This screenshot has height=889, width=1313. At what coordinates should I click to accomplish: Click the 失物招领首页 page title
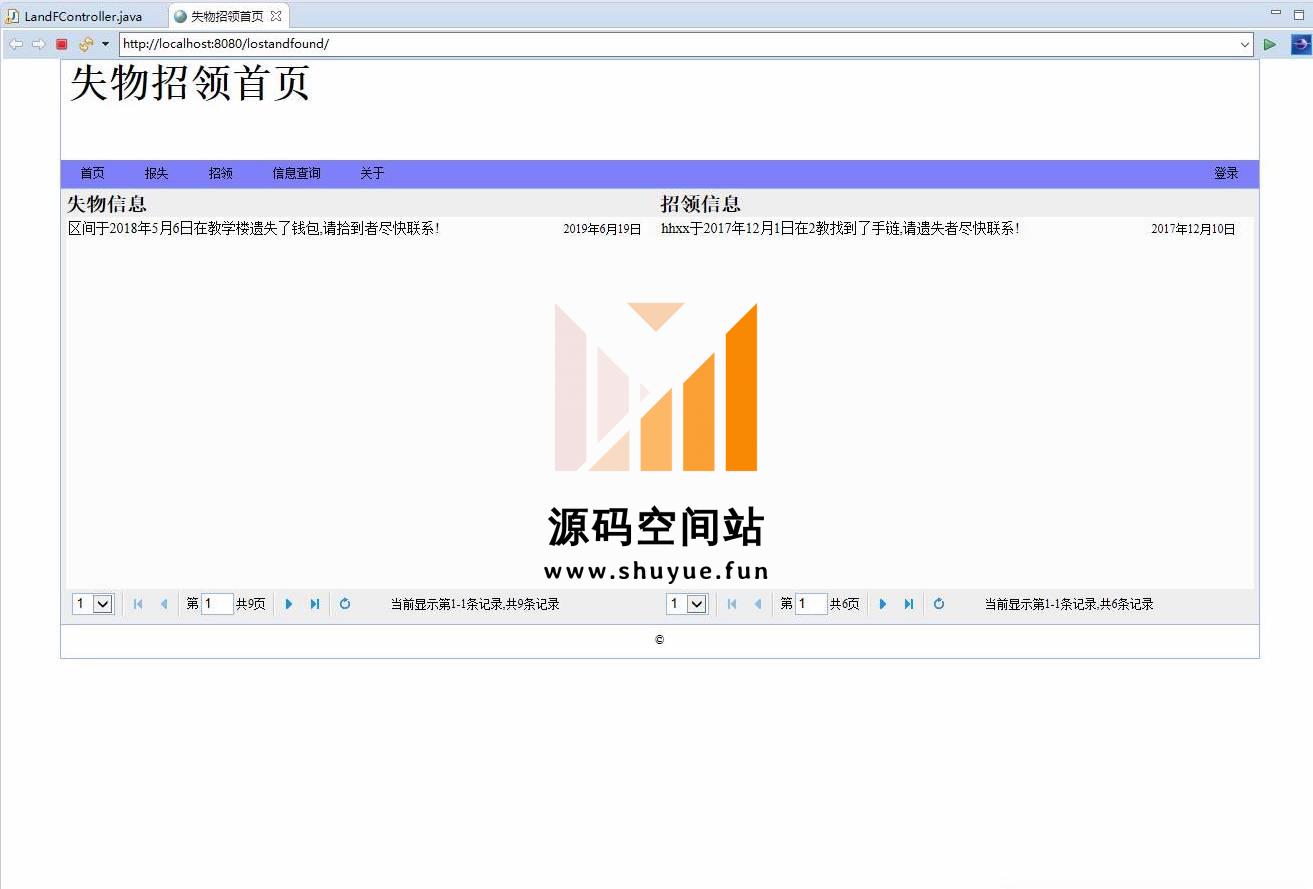click(x=190, y=83)
